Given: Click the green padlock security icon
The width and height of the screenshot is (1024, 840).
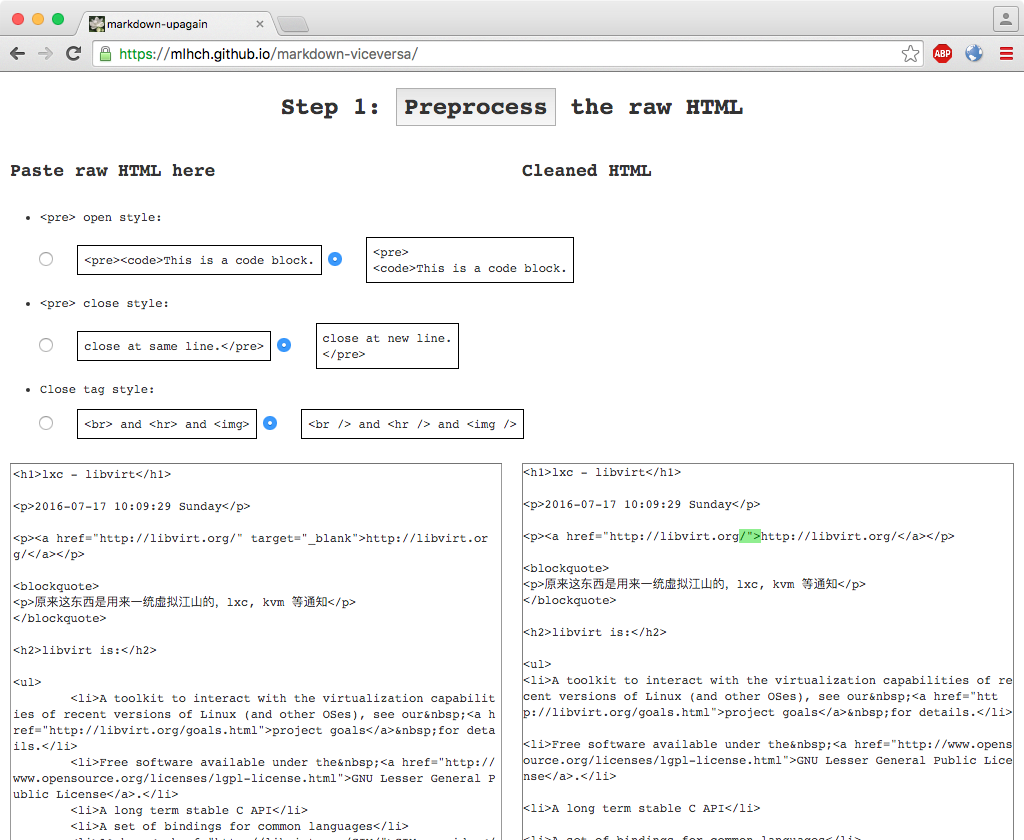Looking at the screenshot, I should (106, 54).
